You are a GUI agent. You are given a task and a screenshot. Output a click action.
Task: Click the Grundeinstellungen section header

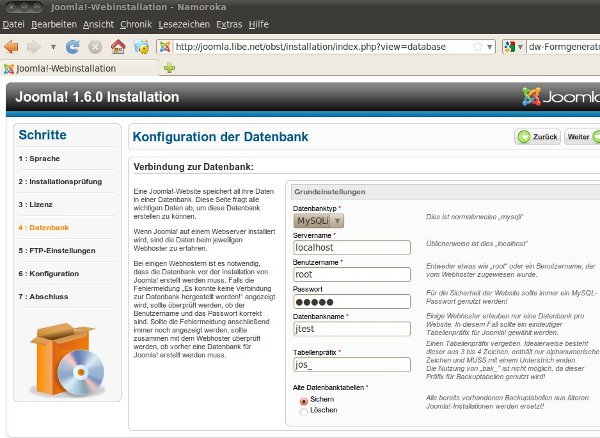click(x=445, y=192)
